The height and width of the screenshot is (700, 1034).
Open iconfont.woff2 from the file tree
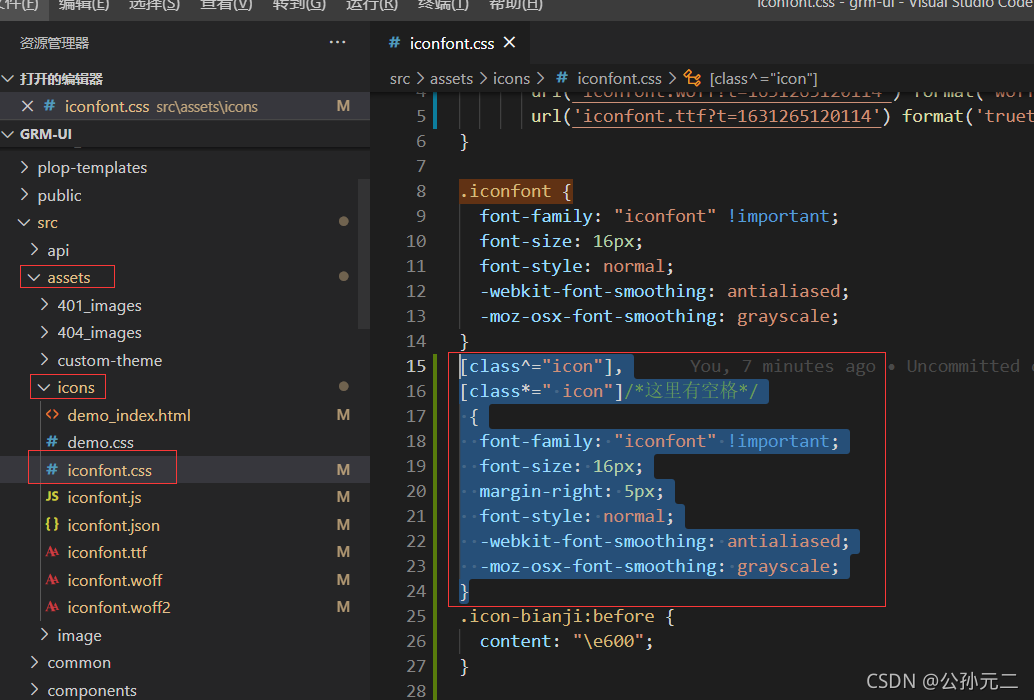119,607
